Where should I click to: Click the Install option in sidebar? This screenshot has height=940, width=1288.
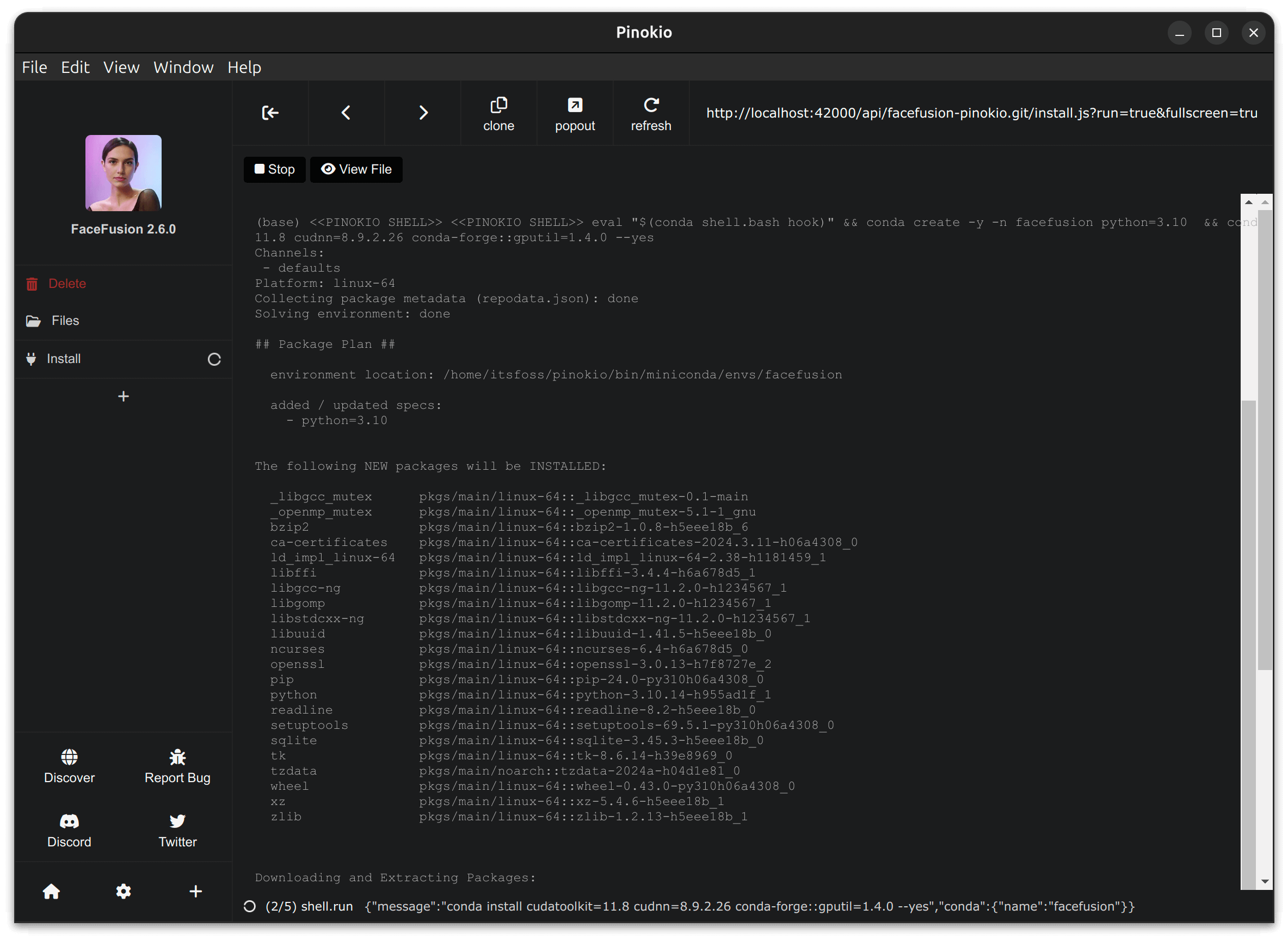pos(64,357)
